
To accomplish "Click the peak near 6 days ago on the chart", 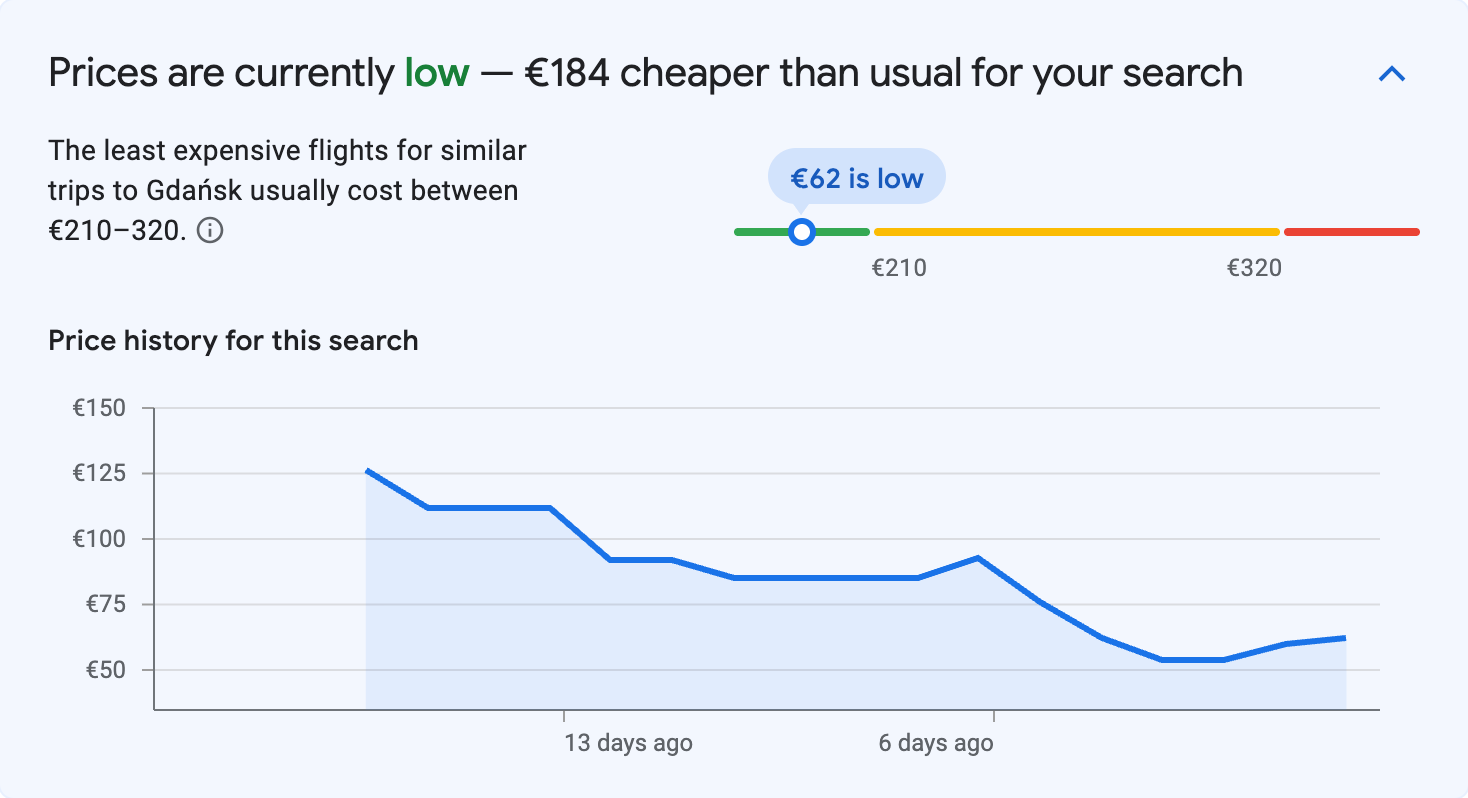I will click(x=975, y=557).
